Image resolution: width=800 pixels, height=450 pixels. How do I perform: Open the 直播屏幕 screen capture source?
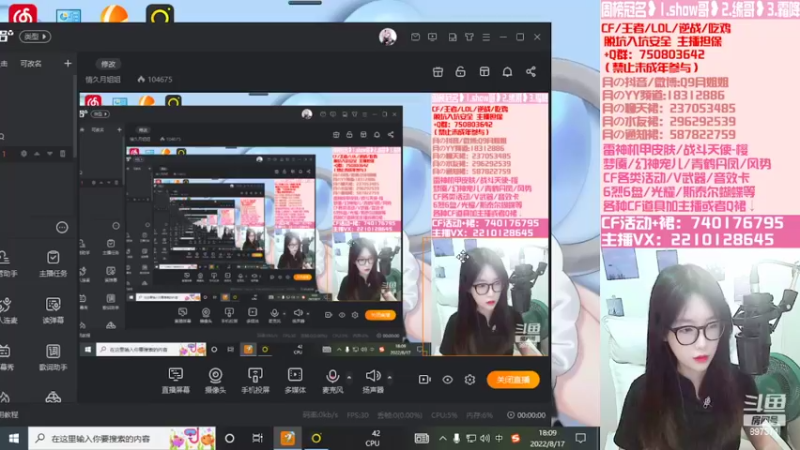coord(176,380)
